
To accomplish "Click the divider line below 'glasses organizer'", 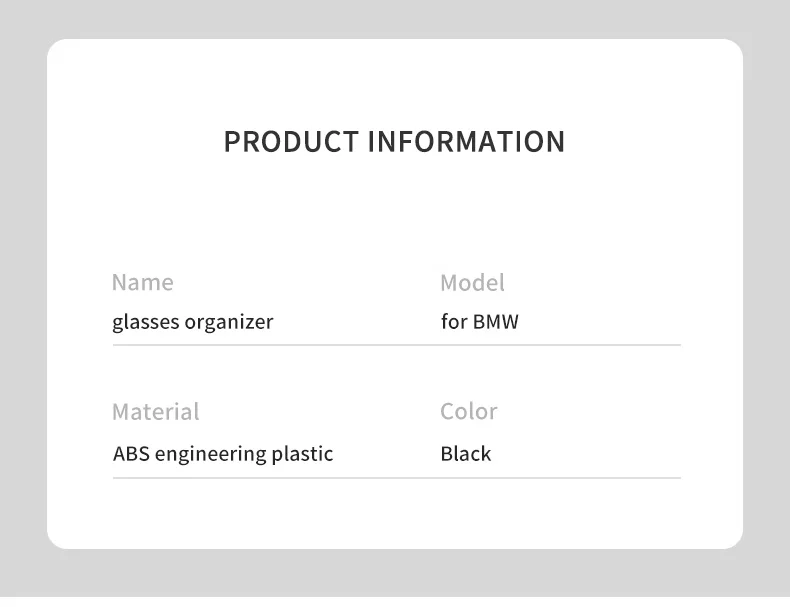I will (397, 346).
